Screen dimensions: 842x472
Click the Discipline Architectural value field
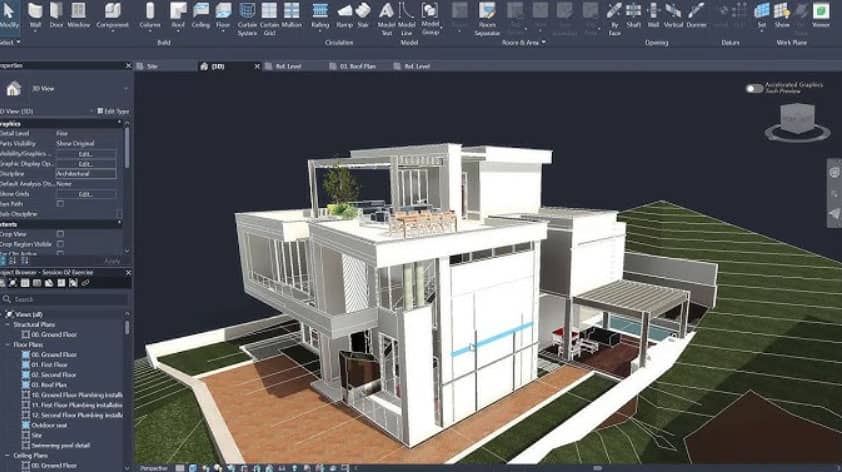point(86,174)
